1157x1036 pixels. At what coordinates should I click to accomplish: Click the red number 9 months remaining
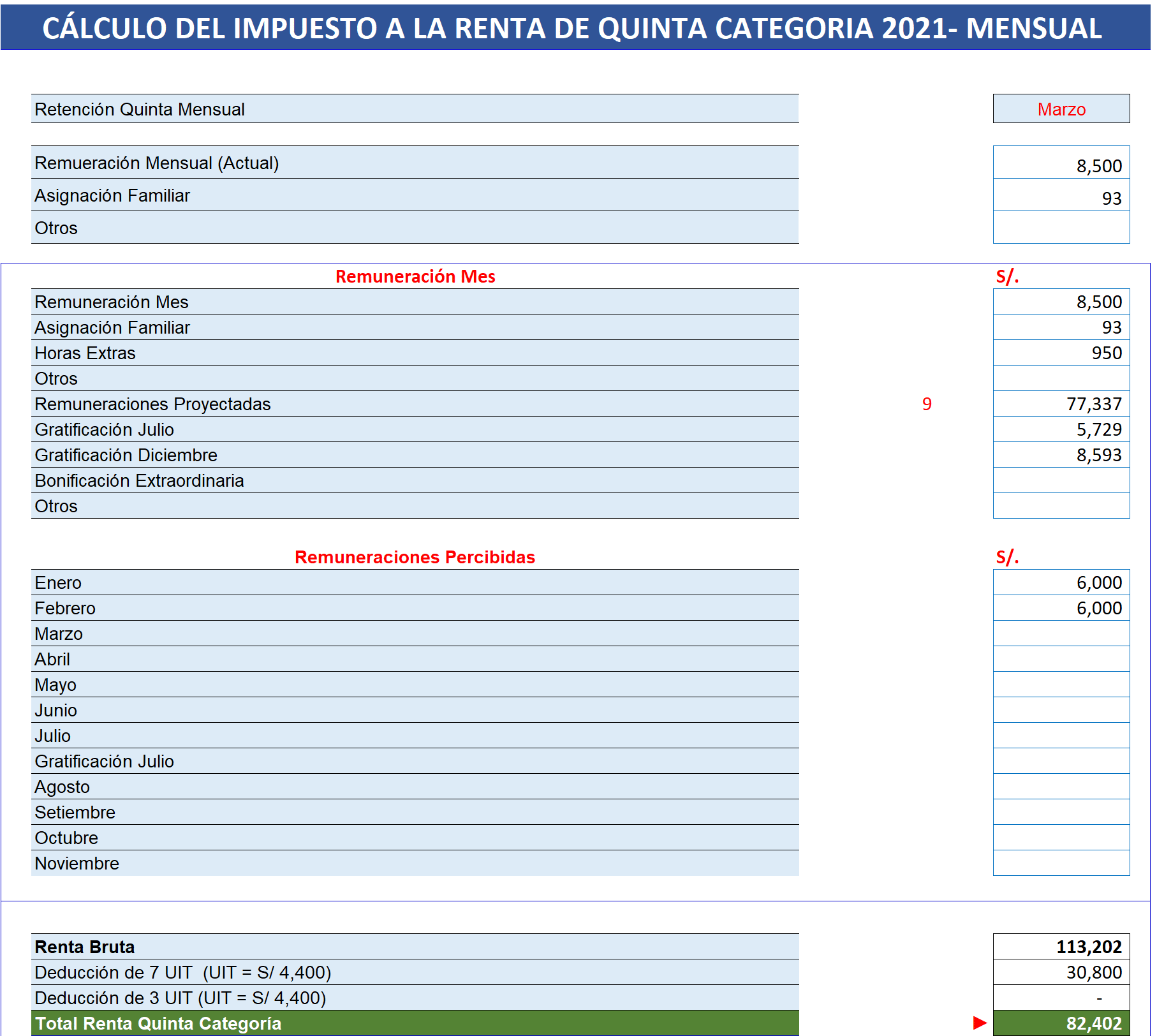pos(927,404)
